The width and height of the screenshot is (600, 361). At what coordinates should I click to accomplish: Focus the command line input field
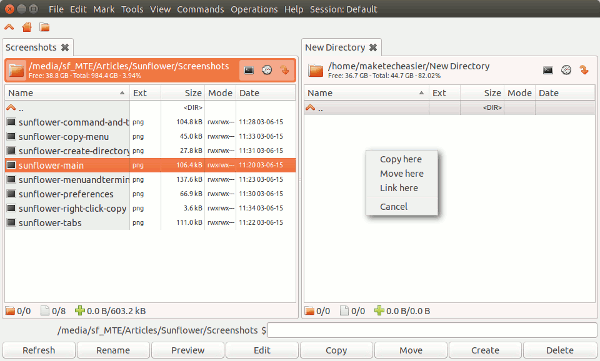(x=432, y=330)
